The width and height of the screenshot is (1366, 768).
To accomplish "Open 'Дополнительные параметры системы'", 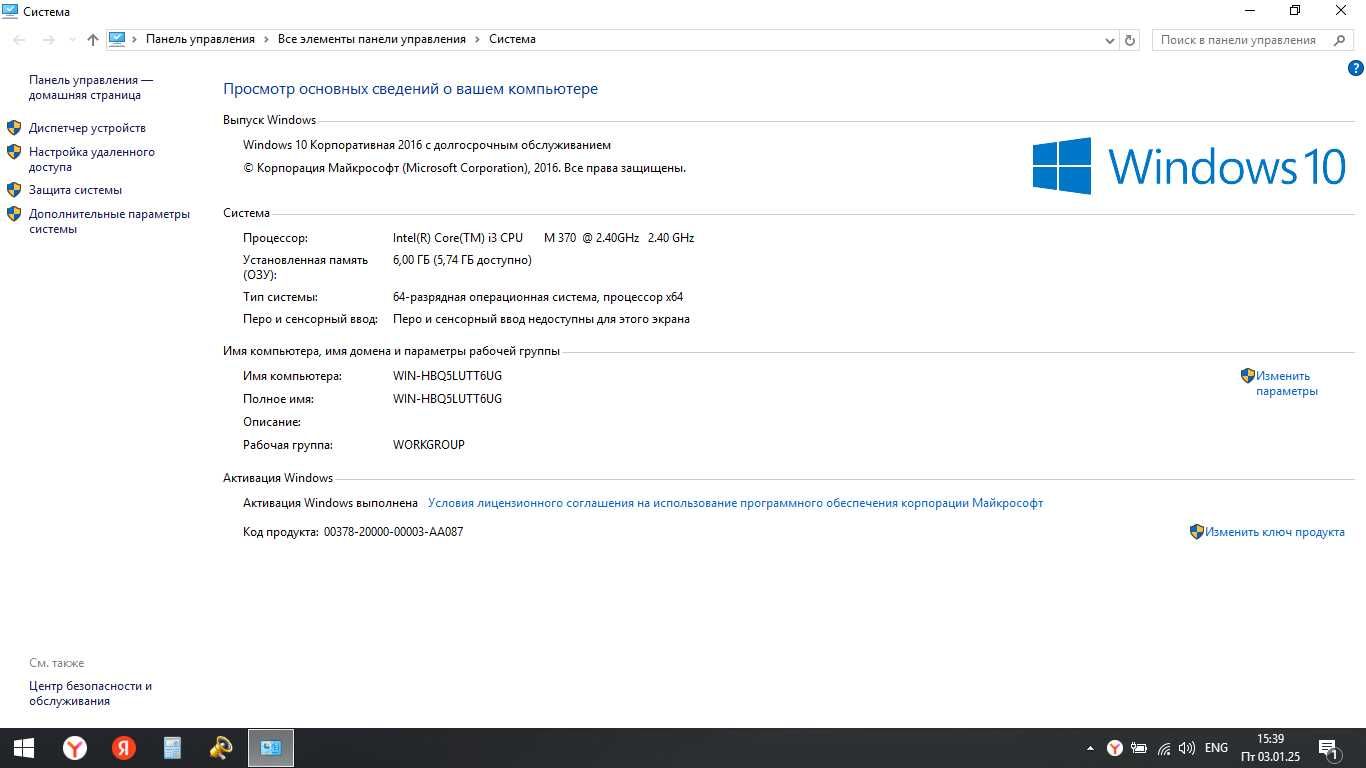I will pyautogui.click(x=109, y=221).
